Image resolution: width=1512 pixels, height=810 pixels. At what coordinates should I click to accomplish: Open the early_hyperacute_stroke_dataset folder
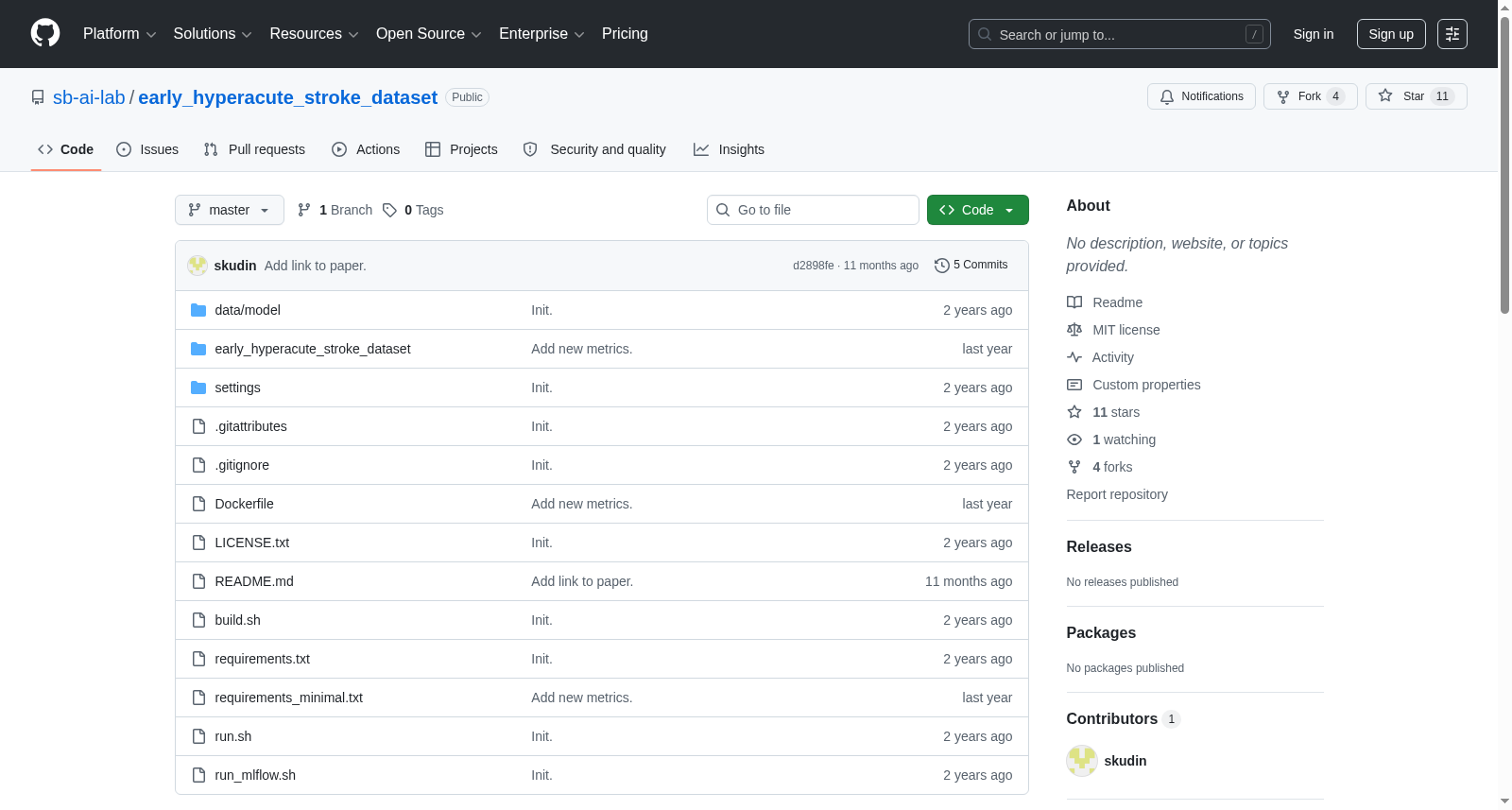(x=313, y=349)
